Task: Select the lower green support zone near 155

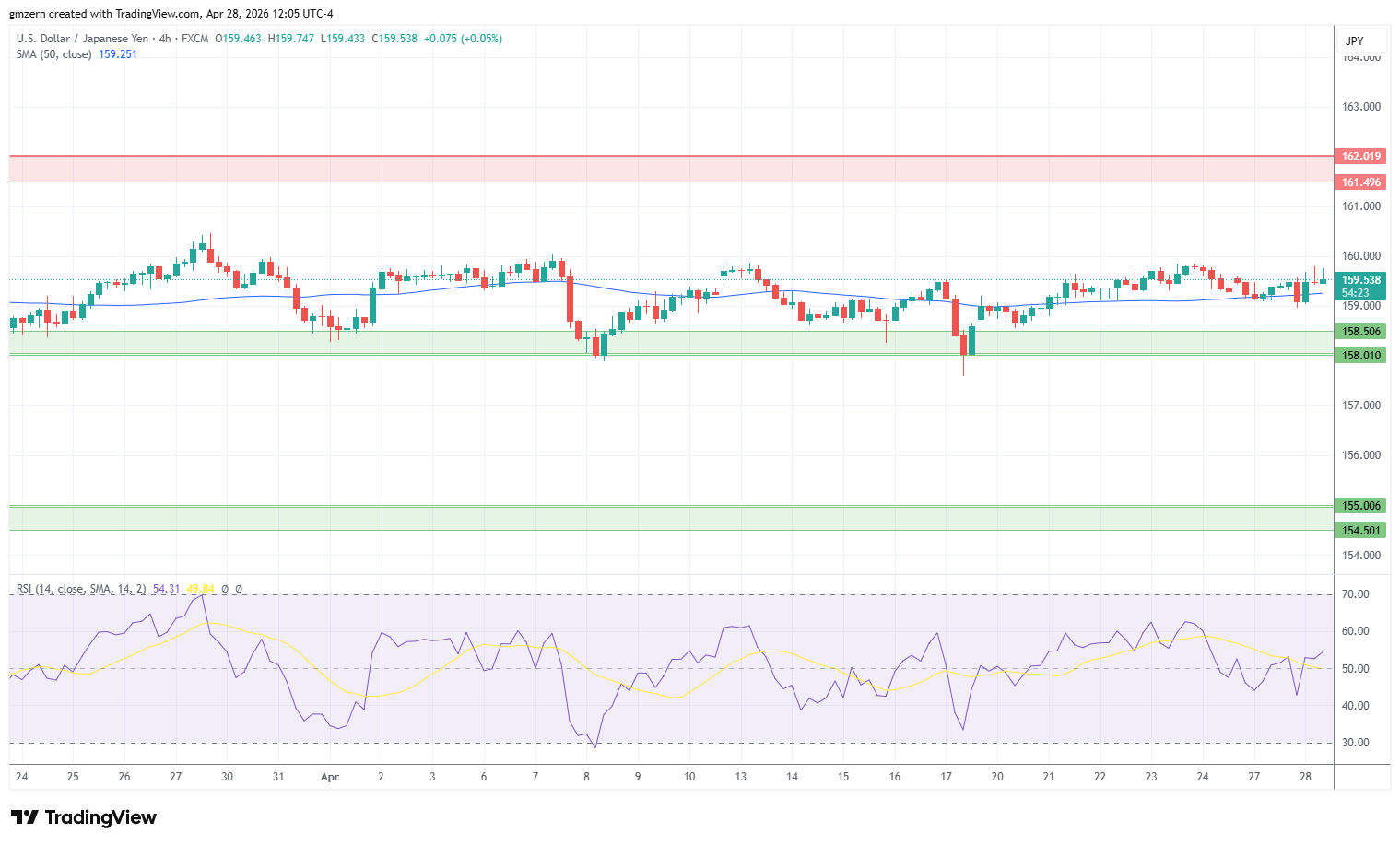Action: (x=671, y=518)
